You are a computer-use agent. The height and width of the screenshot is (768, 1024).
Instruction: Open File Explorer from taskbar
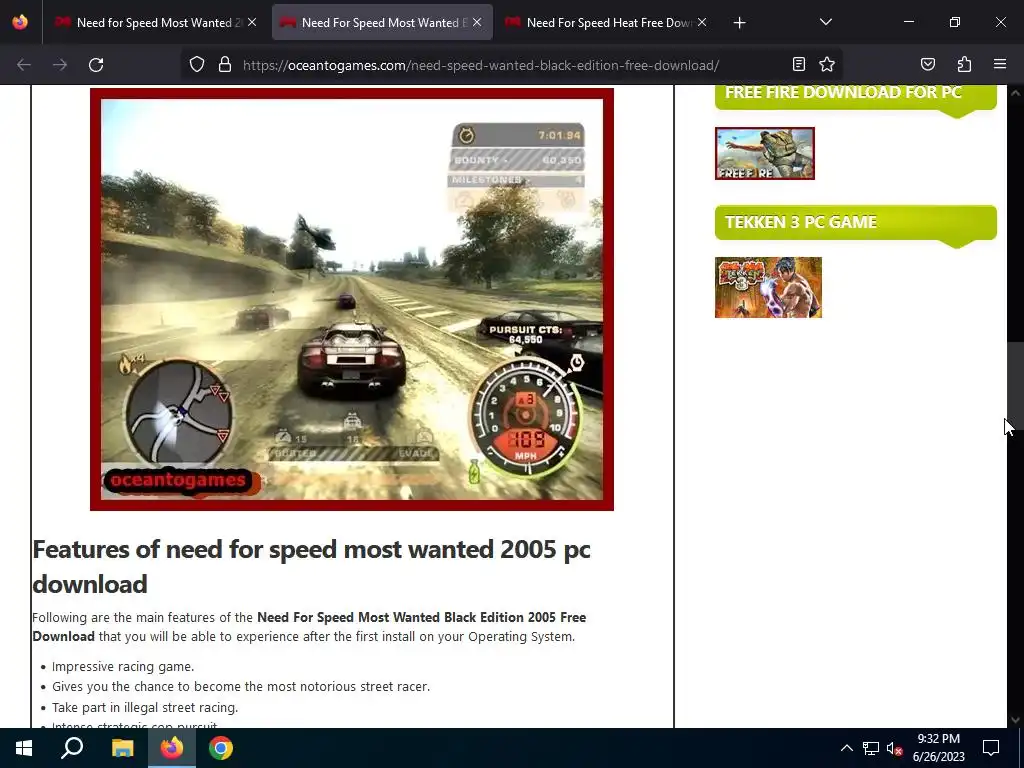[x=122, y=748]
